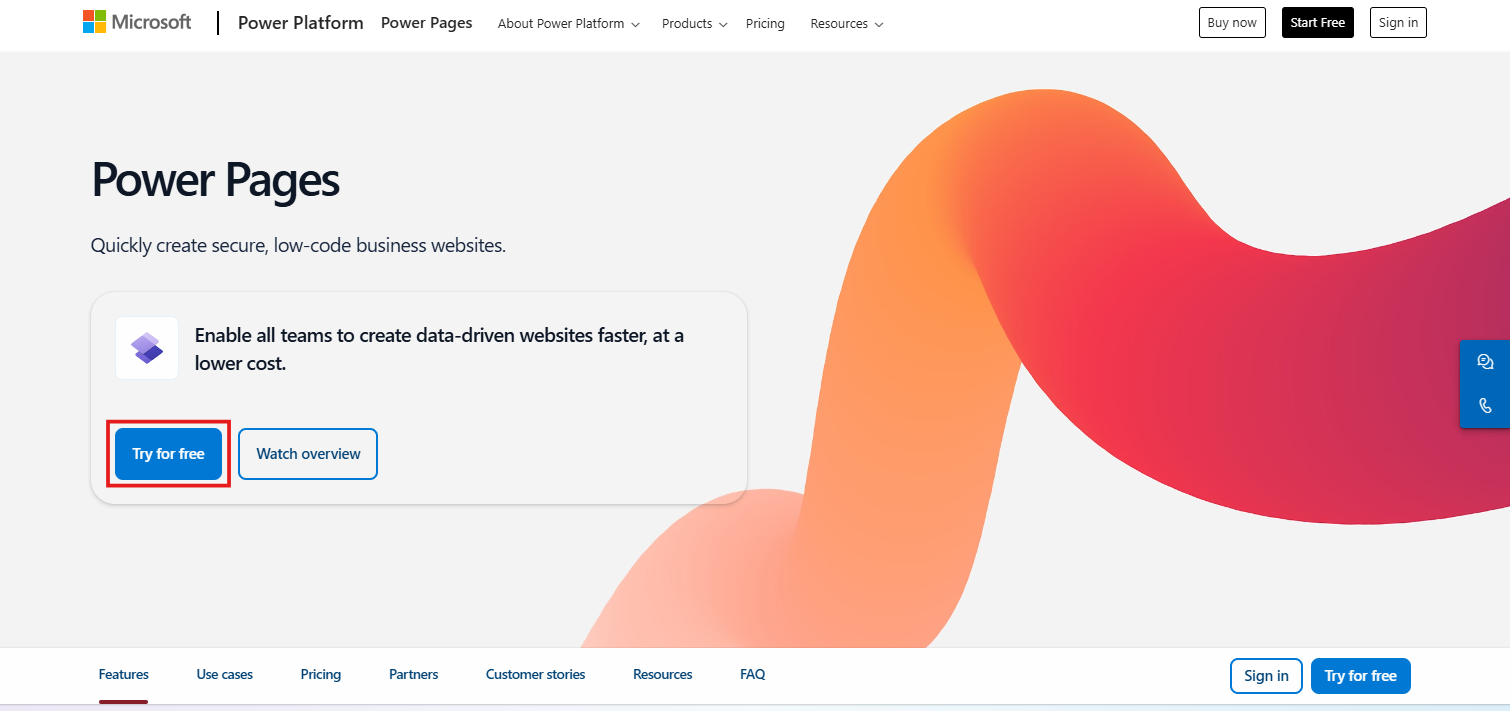This screenshot has width=1510, height=711.
Task: Click the Microsoft logo
Action: coord(137,22)
